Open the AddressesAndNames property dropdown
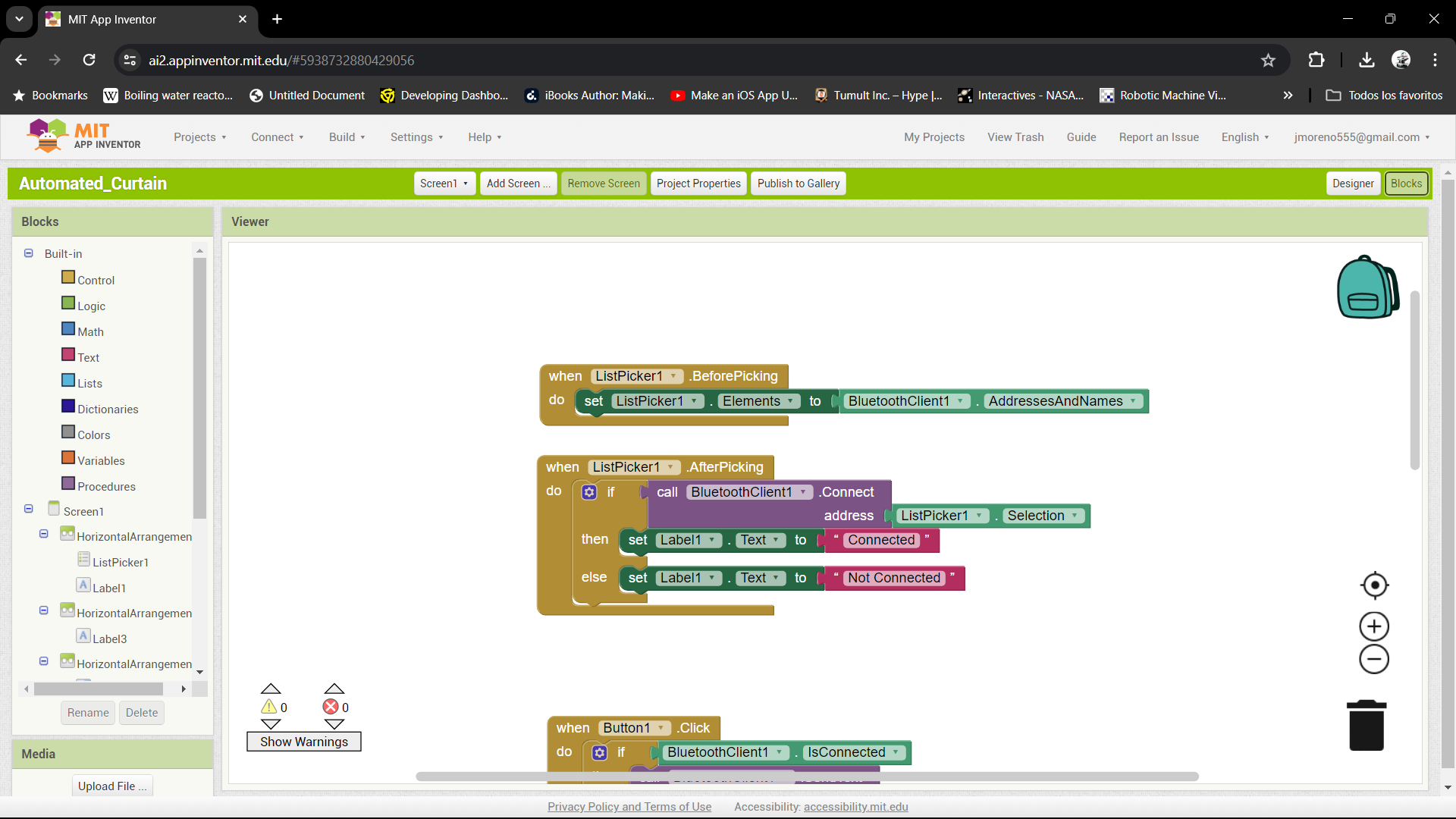This screenshot has width=1456, height=819. (x=1062, y=401)
